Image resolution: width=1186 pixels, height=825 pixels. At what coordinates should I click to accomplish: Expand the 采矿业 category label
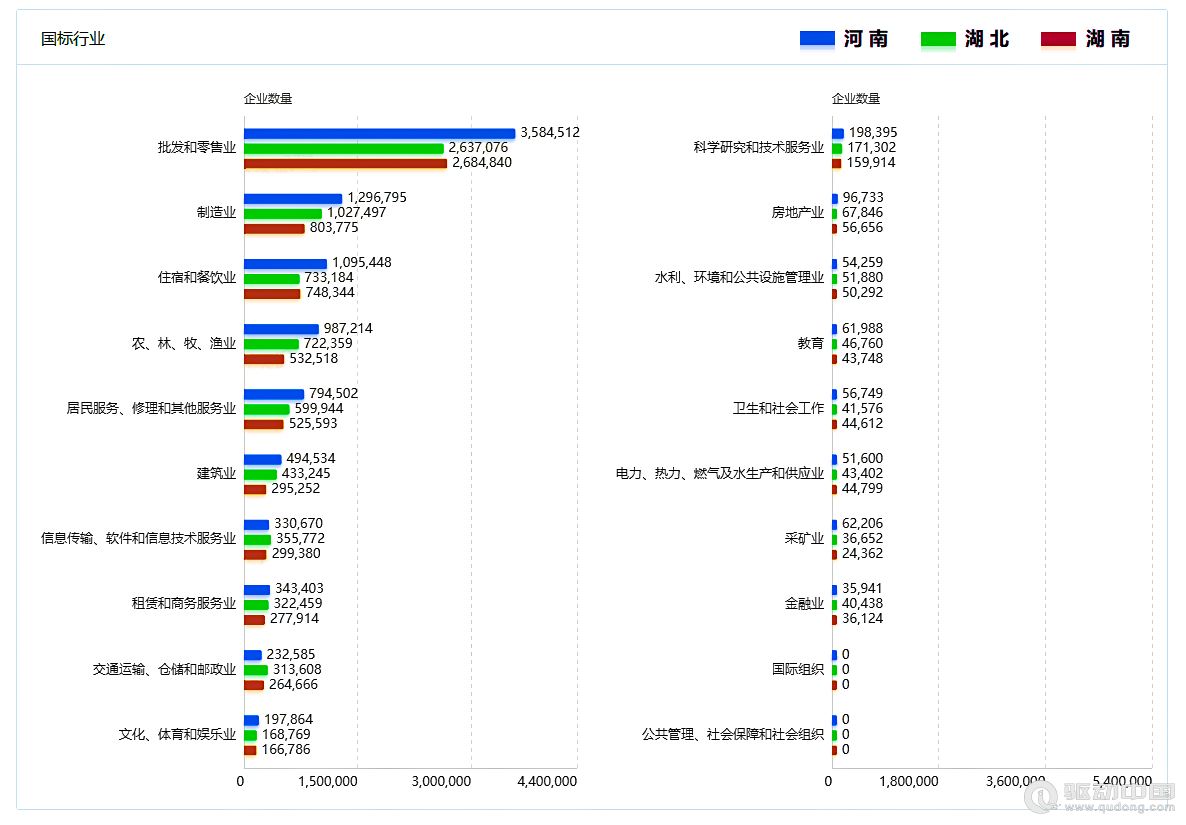(x=804, y=538)
